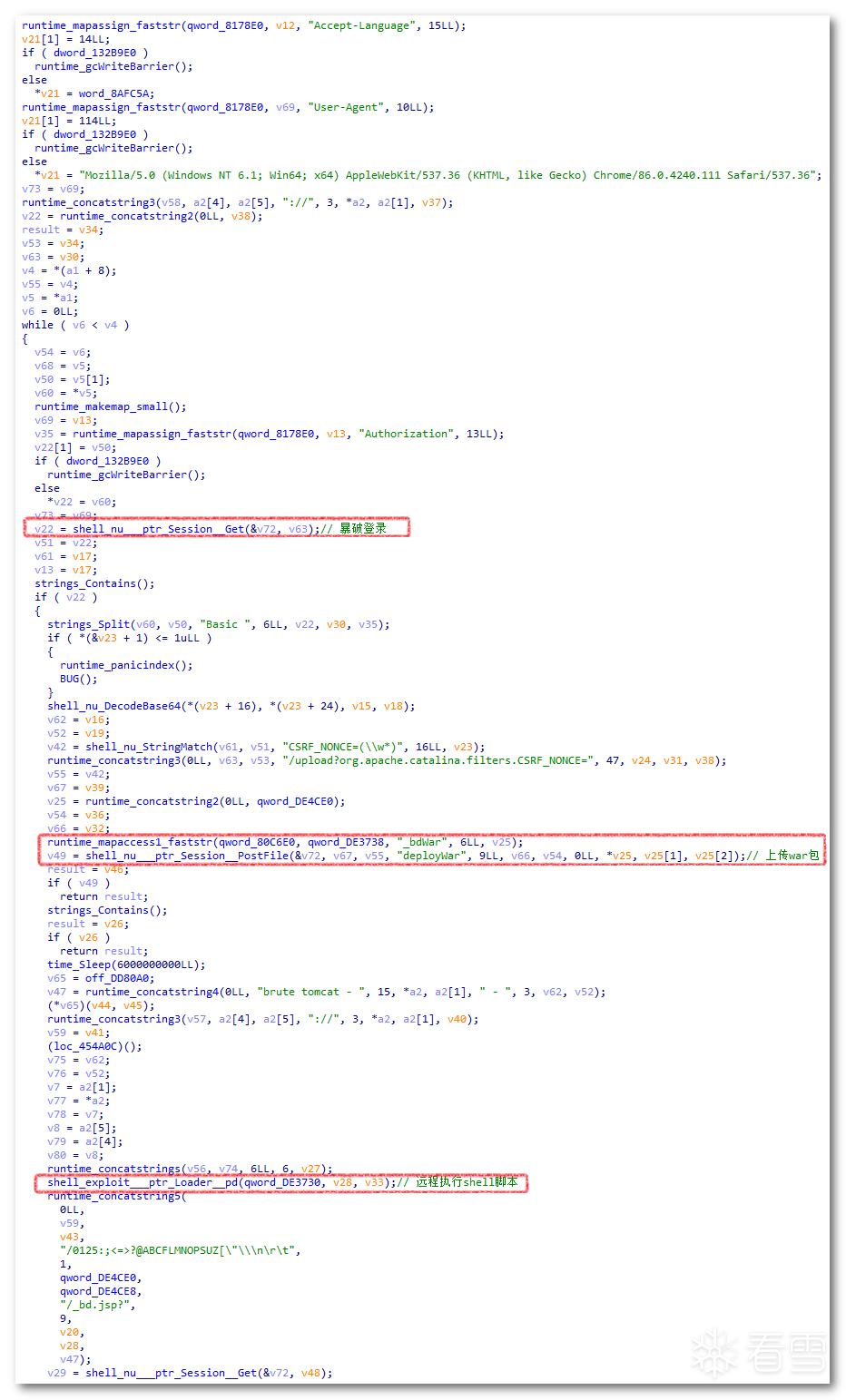Click the runtime_mapaccess1_faststr call line
Image resolution: width=846 pixels, height=1400 pixels.
pos(285,842)
